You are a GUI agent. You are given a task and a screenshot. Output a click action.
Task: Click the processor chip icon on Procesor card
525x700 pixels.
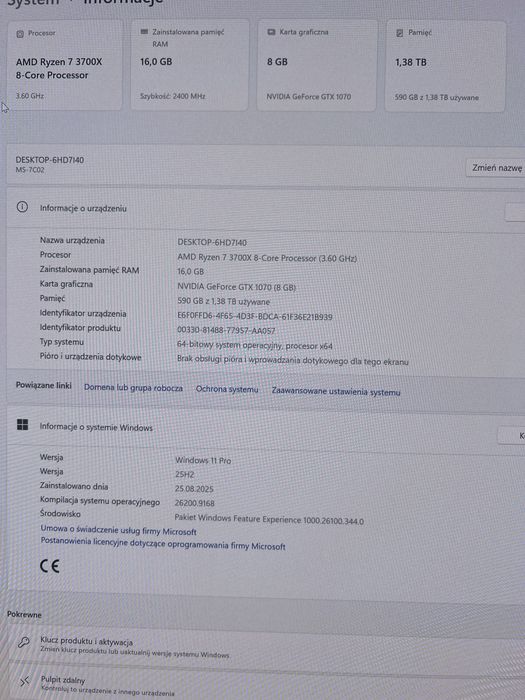pos(20,33)
